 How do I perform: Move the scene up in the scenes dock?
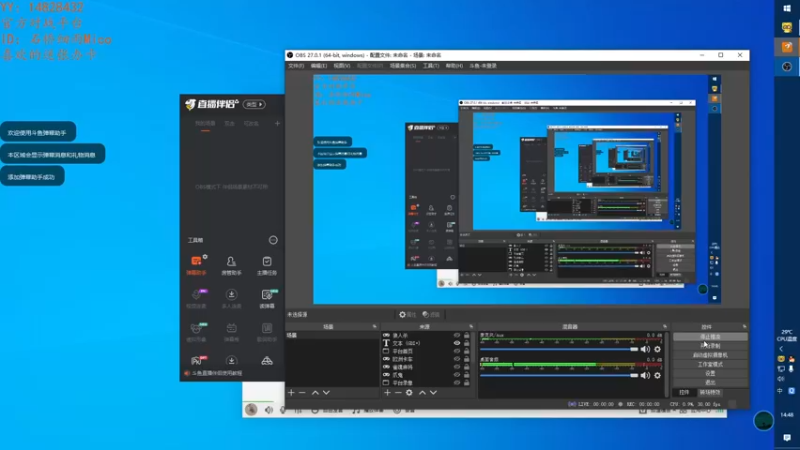click(315, 392)
